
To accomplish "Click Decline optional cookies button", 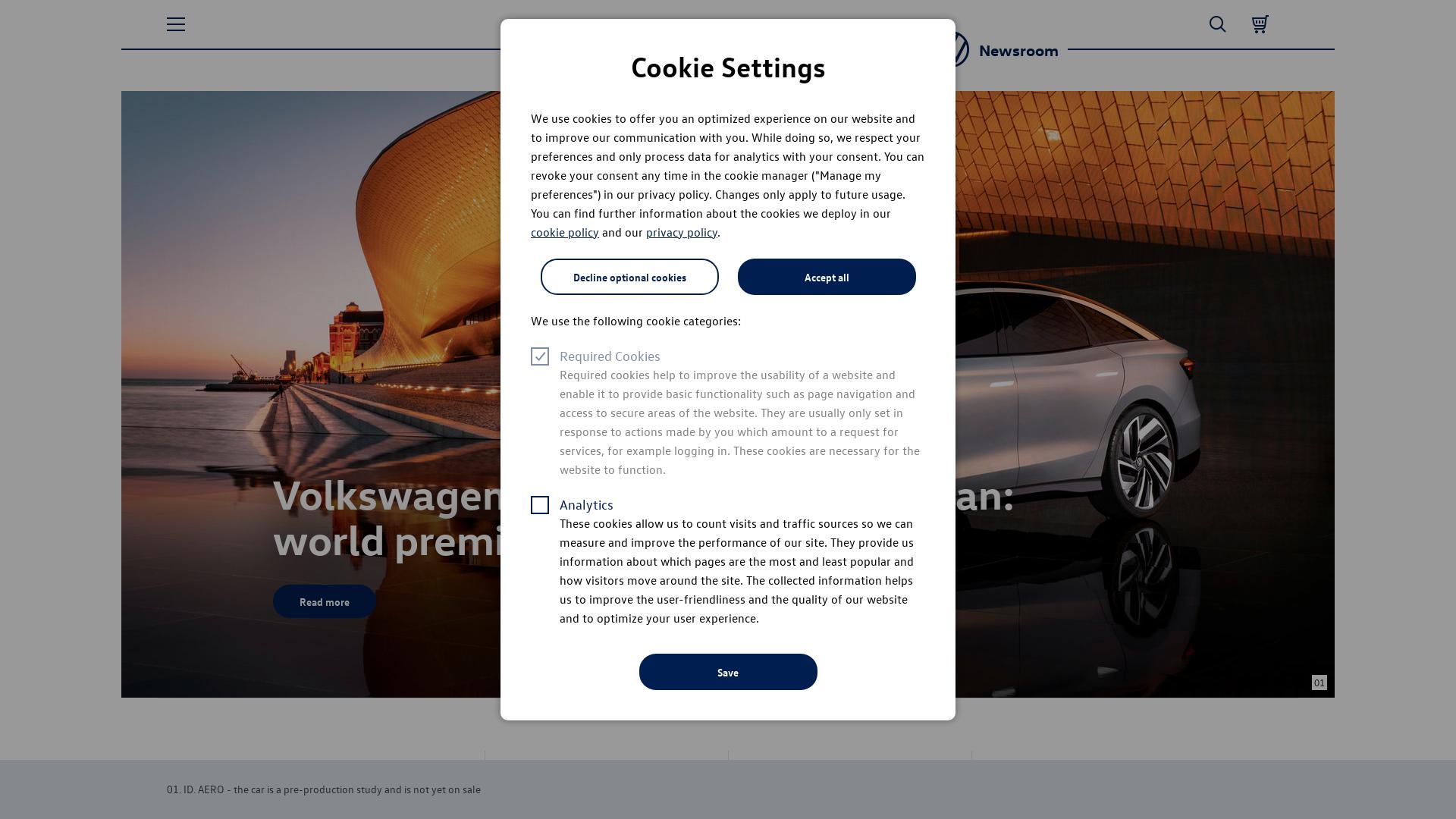I will point(629,277).
